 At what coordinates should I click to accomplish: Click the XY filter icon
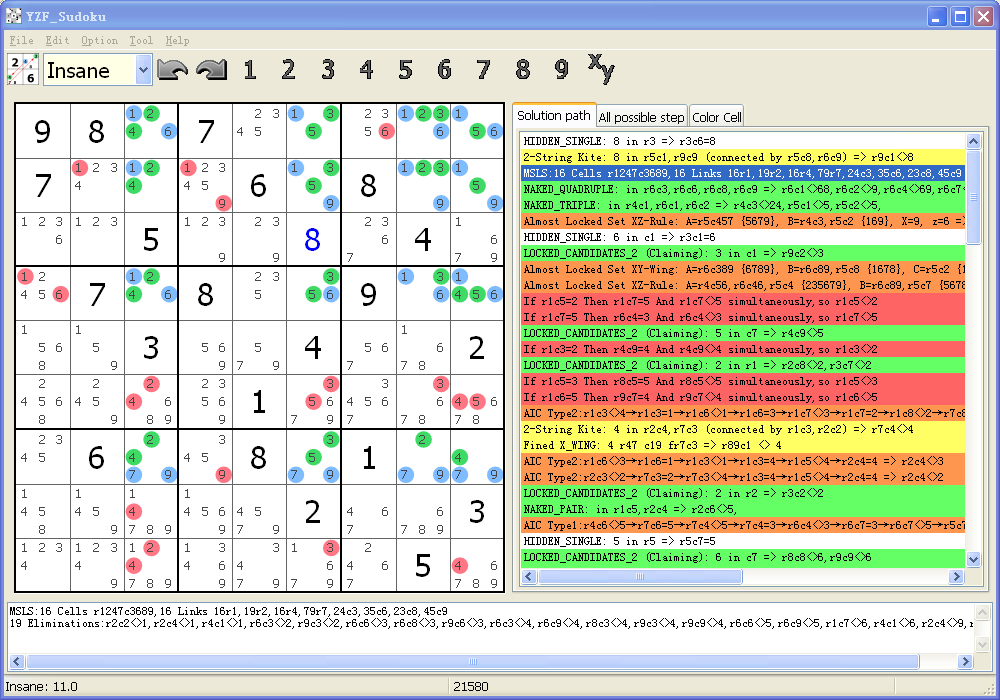(x=601, y=69)
